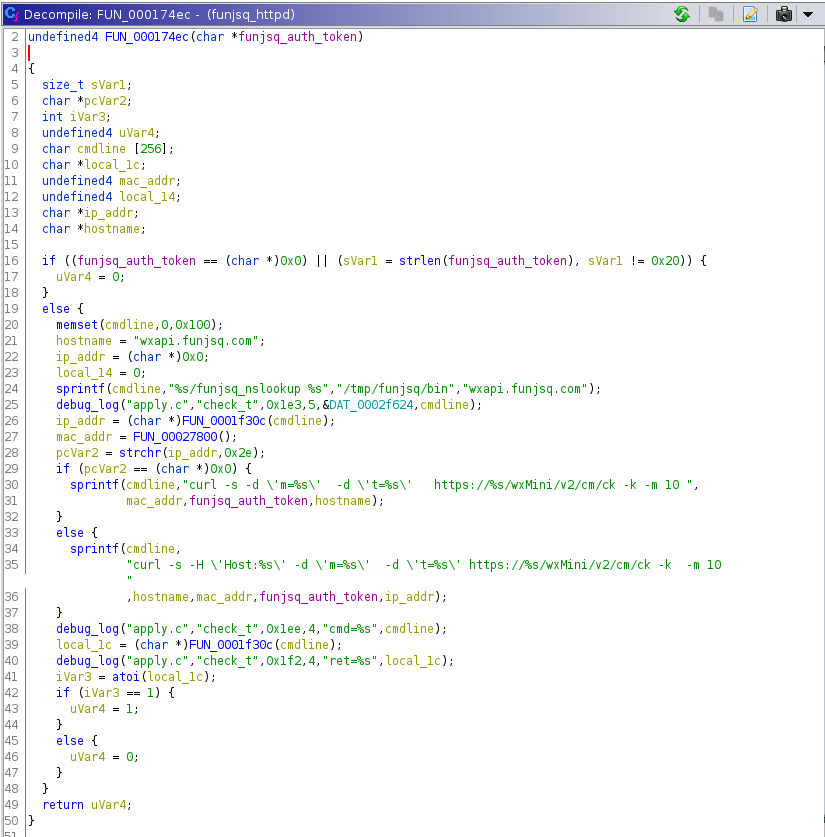This screenshot has width=825, height=837.
Task: Click iVar3 == 1 condition on line 42
Action: click(118, 693)
